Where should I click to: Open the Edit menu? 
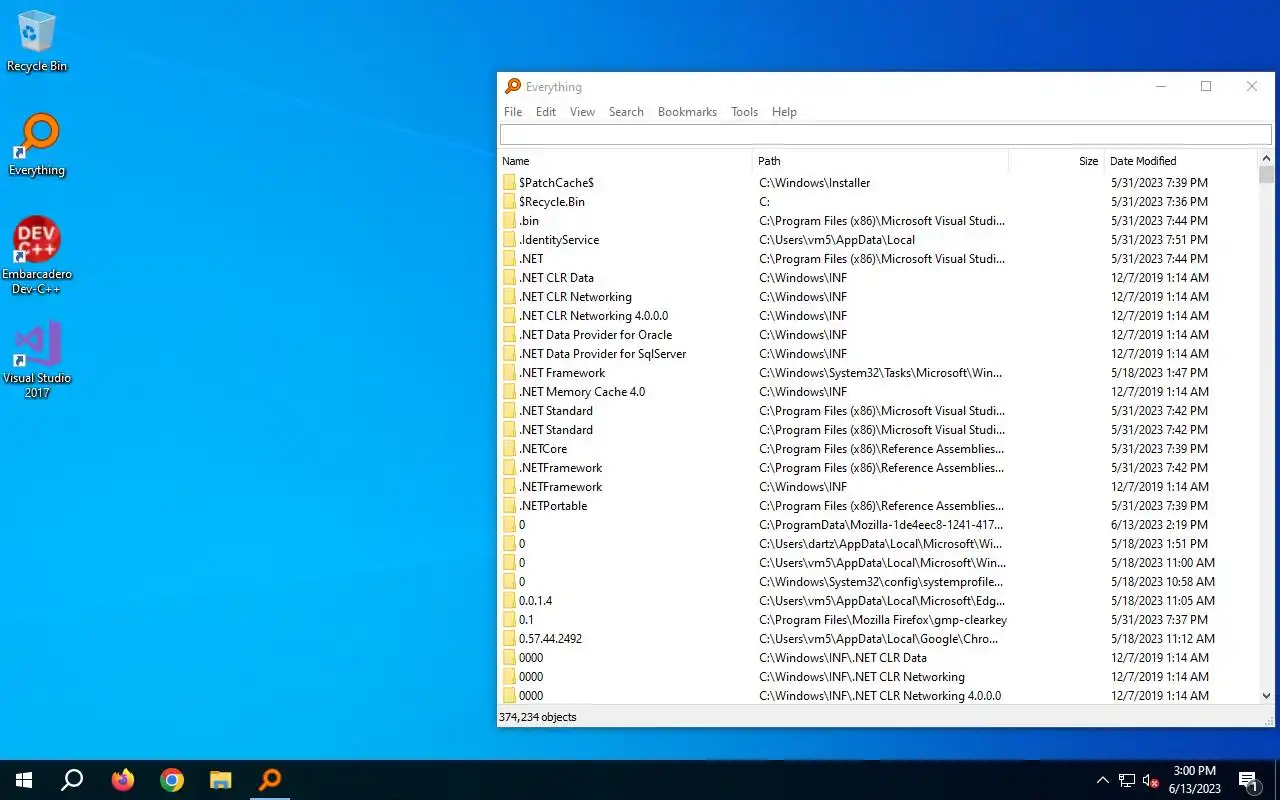[546, 112]
